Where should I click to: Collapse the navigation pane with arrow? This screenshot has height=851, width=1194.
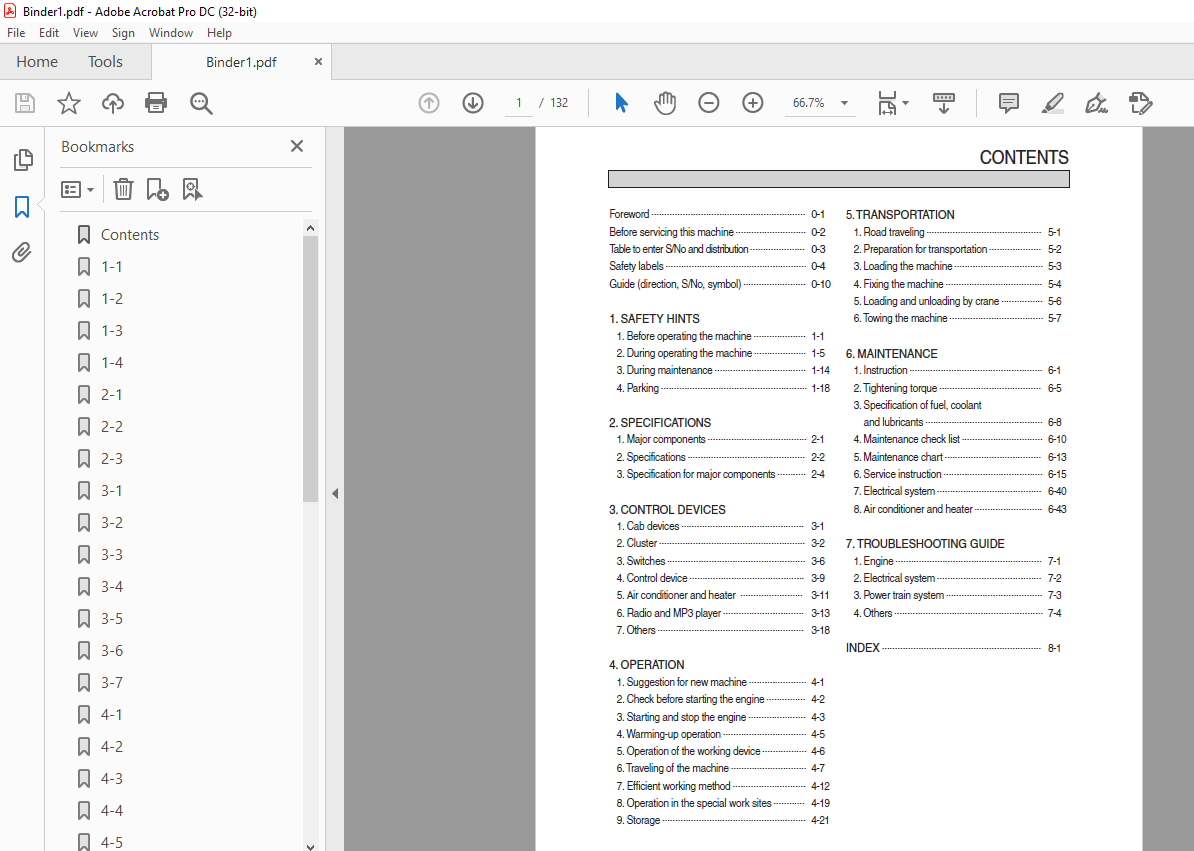pyautogui.click(x=335, y=493)
